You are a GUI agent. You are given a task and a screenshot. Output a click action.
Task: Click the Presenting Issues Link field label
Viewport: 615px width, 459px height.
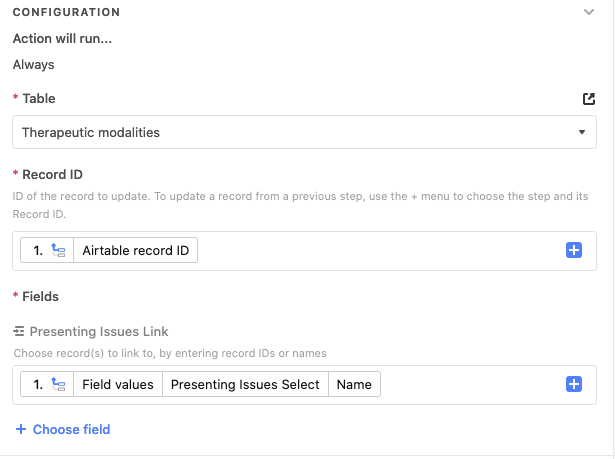pos(99,332)
